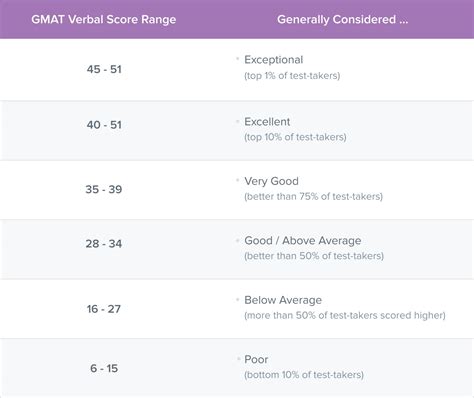Select the 16 - 27 score range
This screenshot has height=398, width=474.
click(104, 309)
